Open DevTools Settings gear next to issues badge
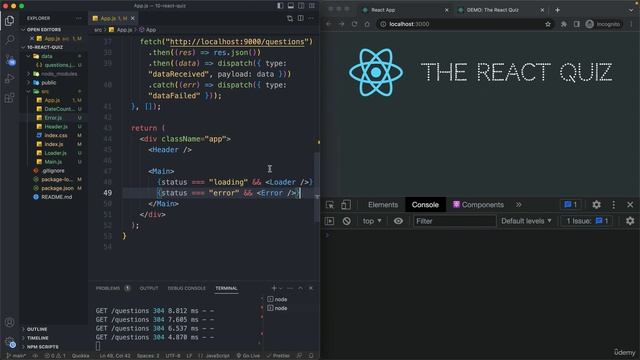 coord(596,204)
